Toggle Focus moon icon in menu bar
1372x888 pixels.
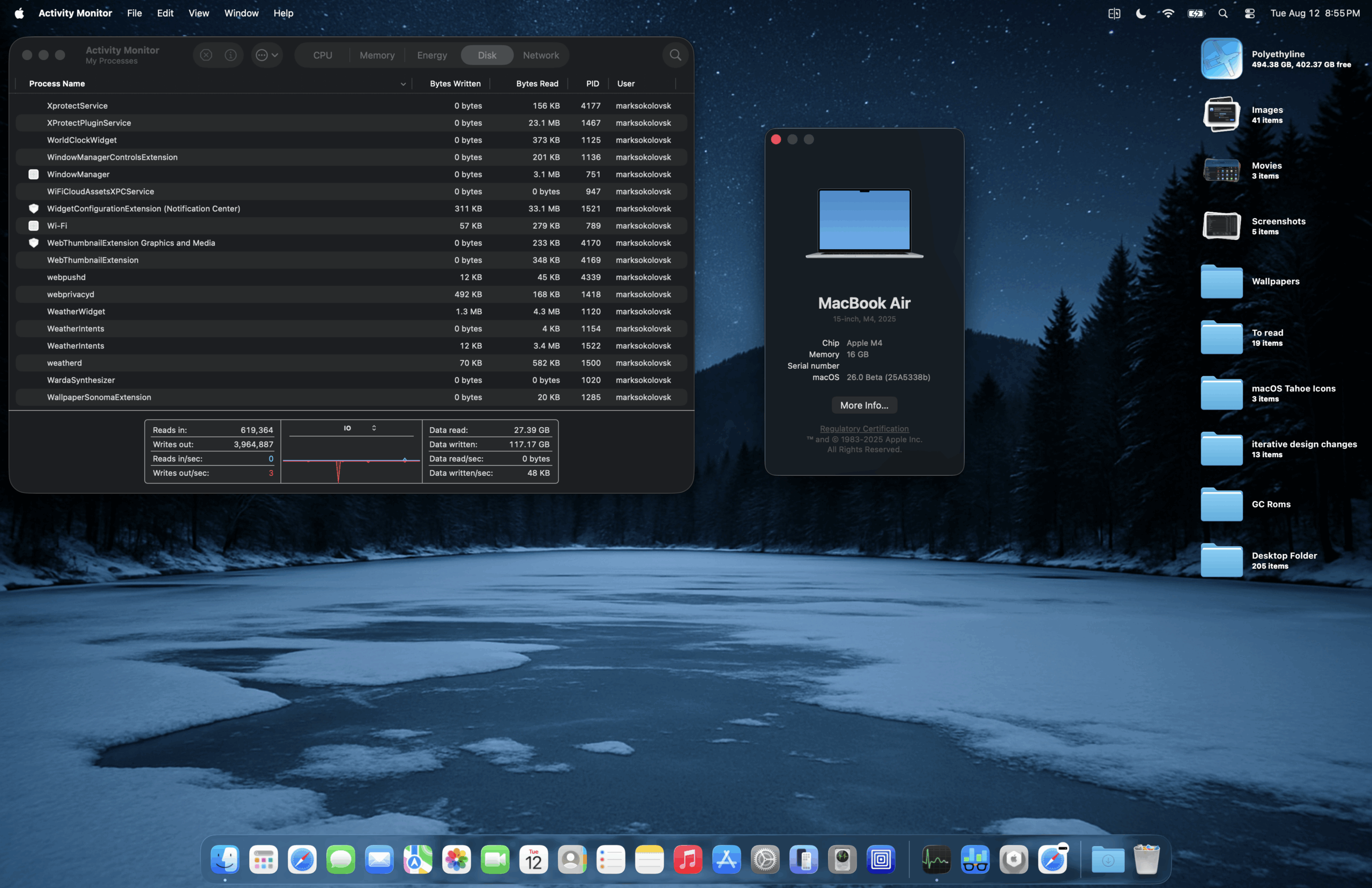(1140, 13)
